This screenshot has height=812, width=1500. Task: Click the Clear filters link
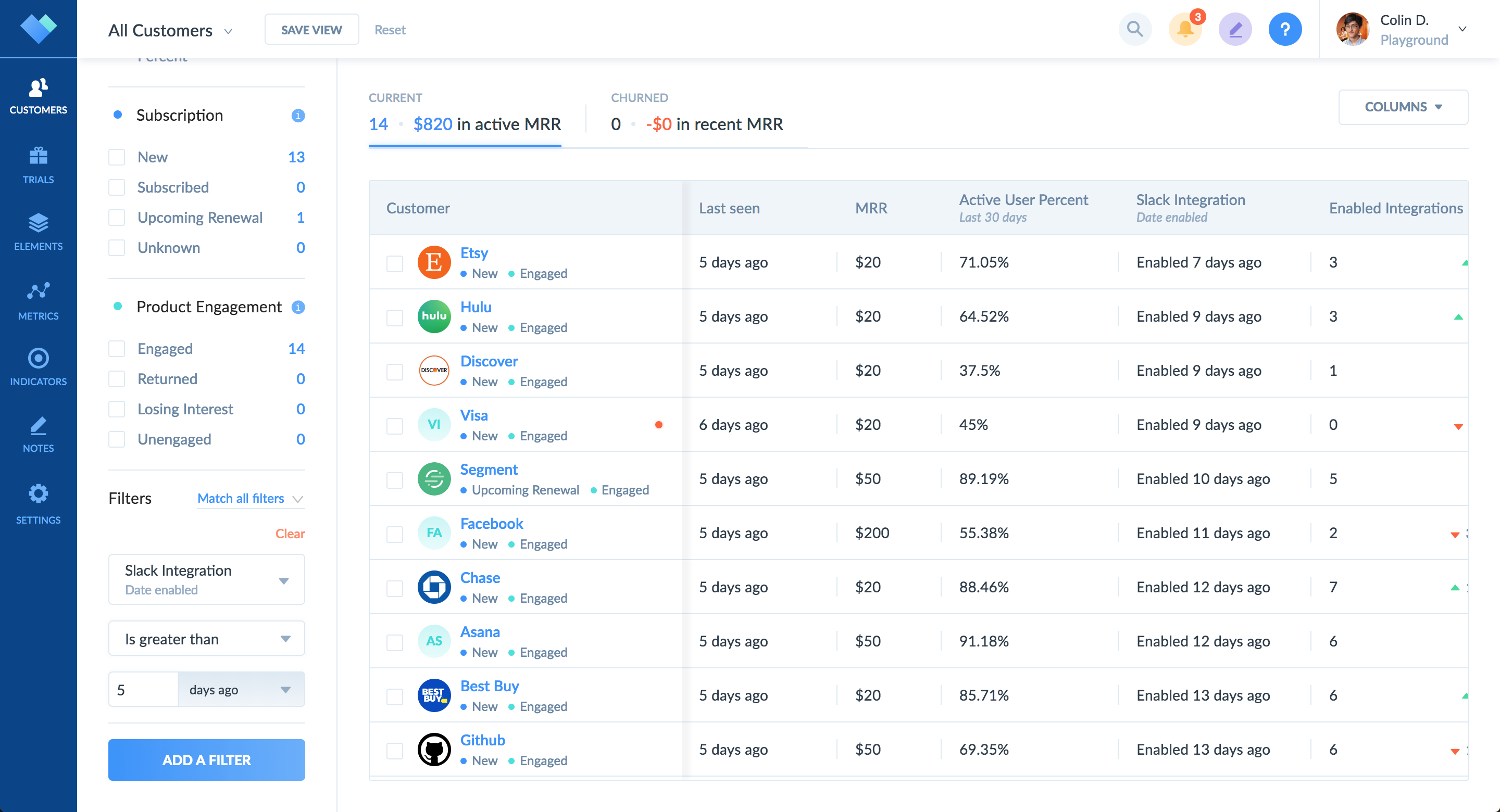(290, 533)
